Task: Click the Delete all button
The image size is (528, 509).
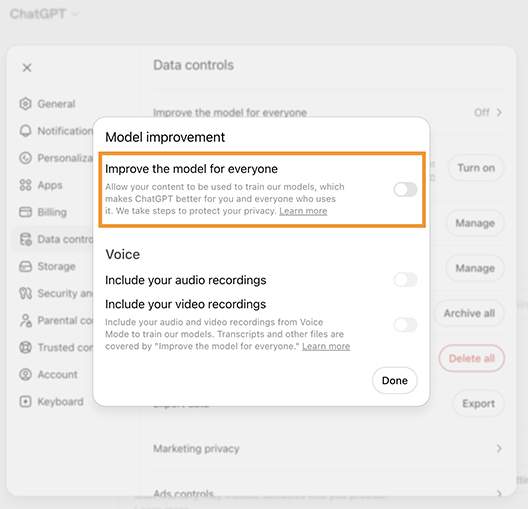Action: (x=471, y=358)
